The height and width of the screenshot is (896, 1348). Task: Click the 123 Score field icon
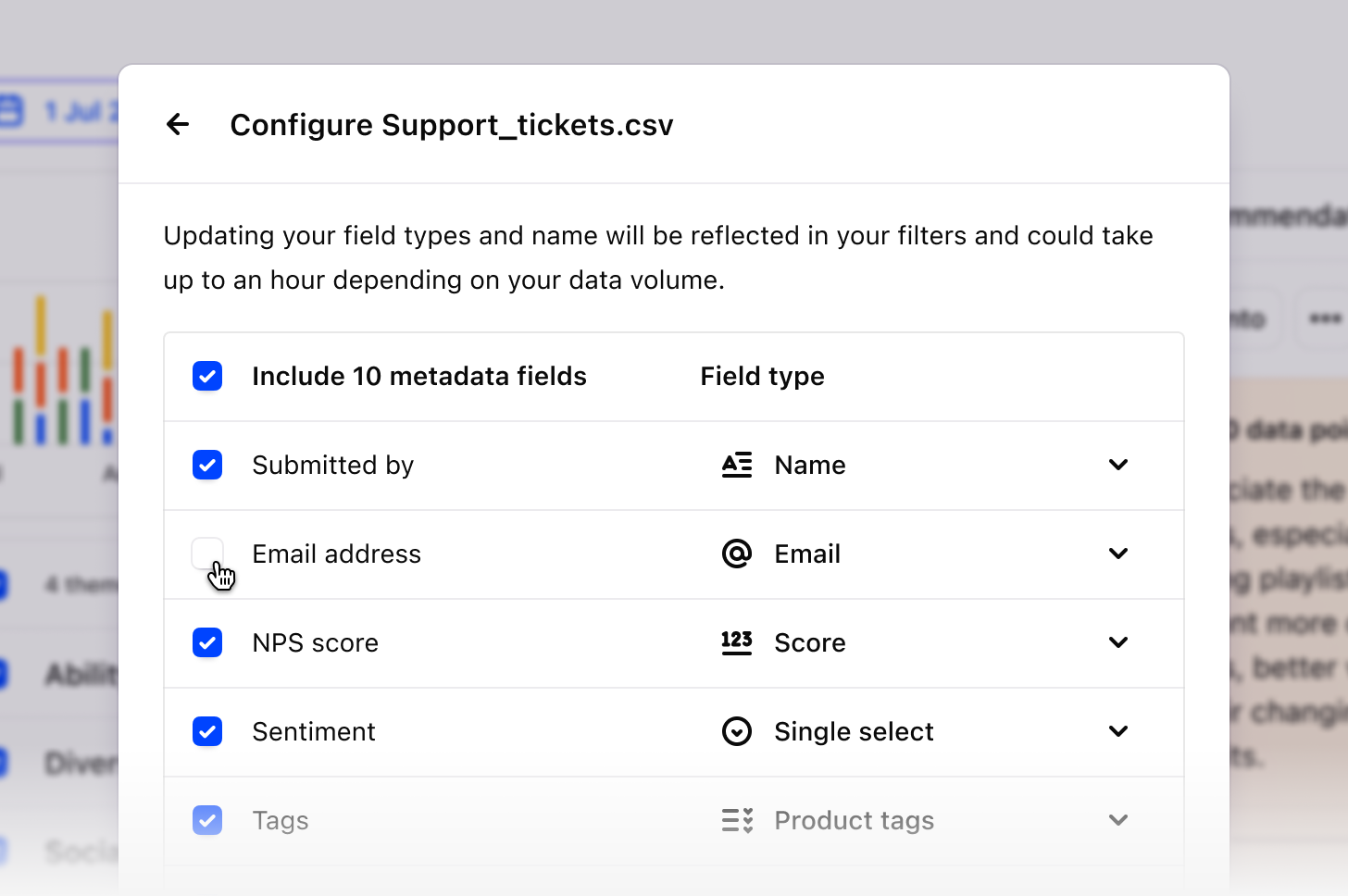click(x=737, y=642)
